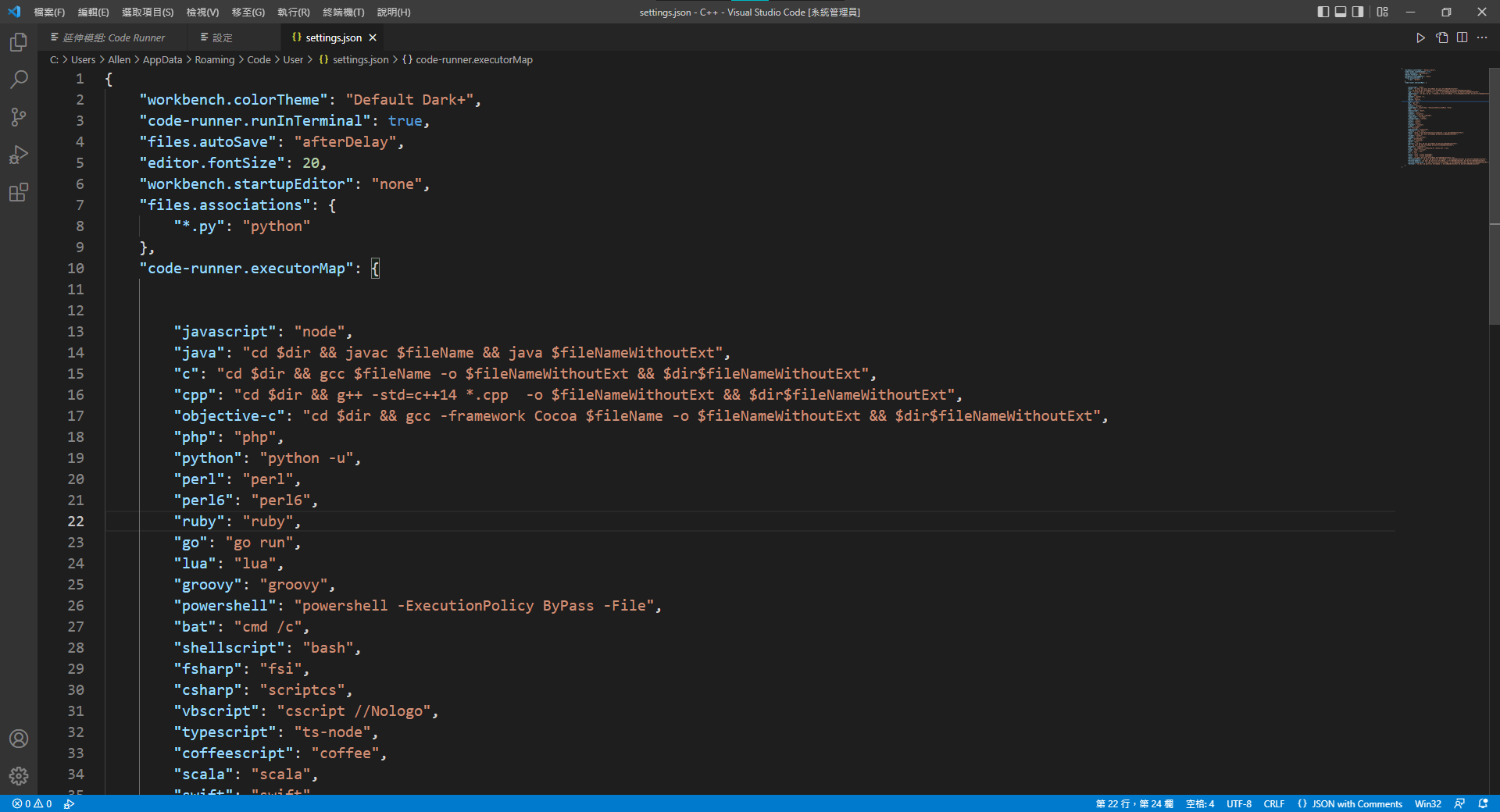Screen dimensions: 1500x812
Task: Click the Win32 status bar item
Action: point(1428,803)
